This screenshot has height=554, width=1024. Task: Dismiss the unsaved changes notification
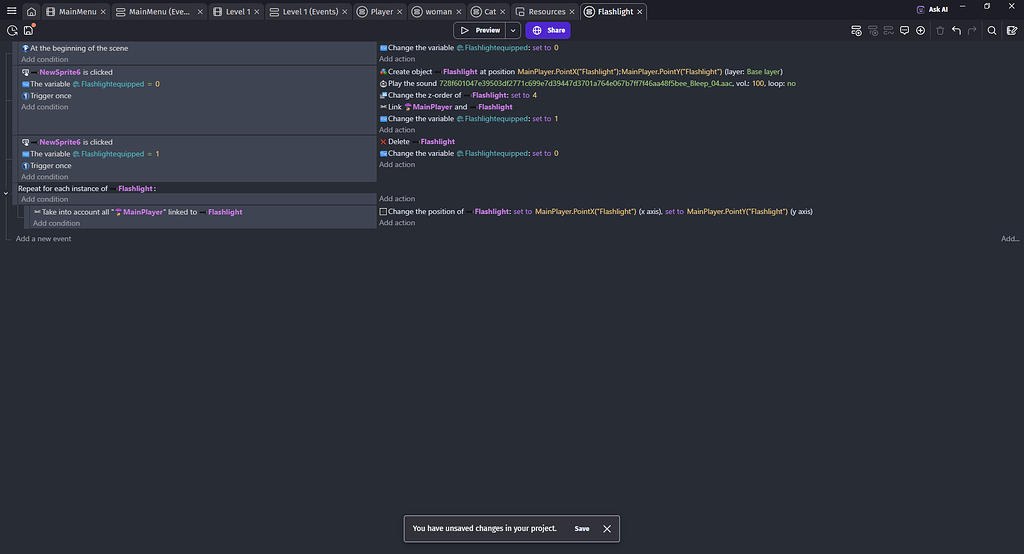[x=607, y=529]
